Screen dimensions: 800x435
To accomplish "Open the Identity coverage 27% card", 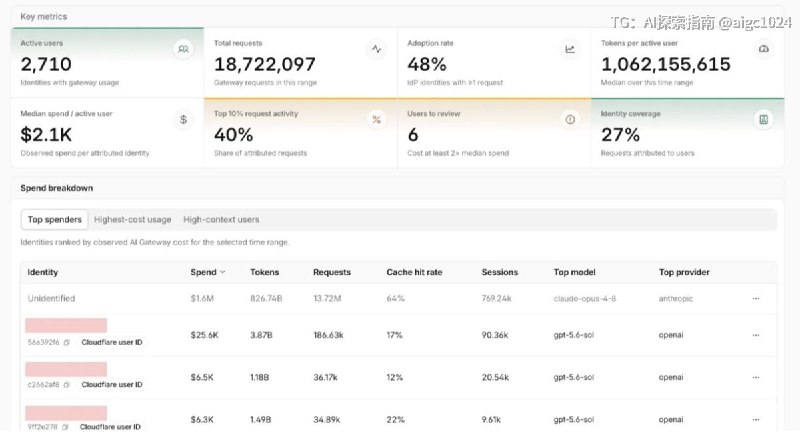I will click(x=688, y=133).
